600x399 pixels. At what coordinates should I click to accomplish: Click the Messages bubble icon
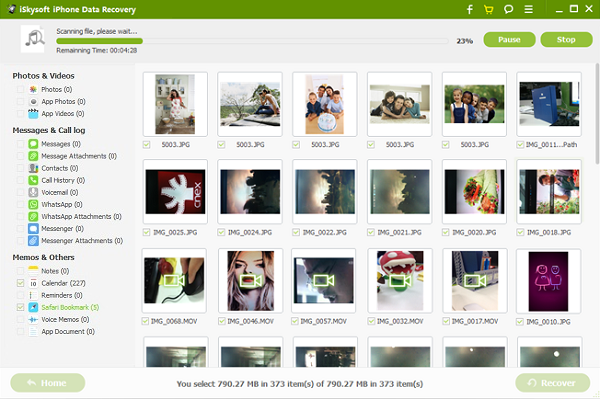tap(33, 144)
